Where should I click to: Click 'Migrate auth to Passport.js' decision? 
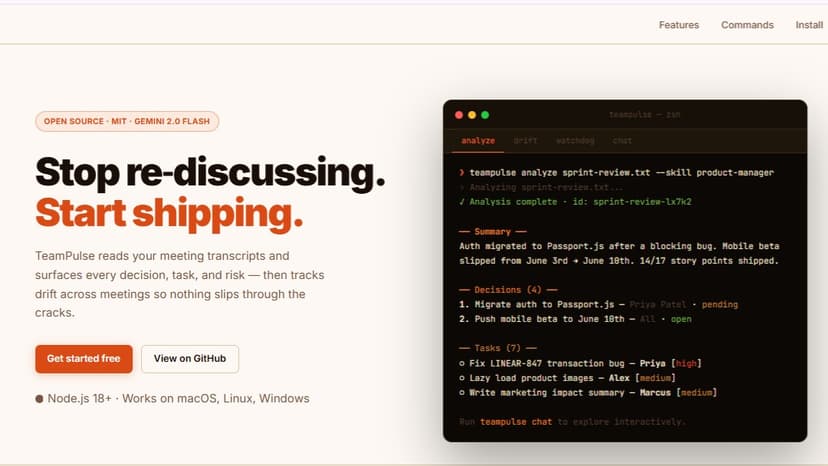[544, 304]
